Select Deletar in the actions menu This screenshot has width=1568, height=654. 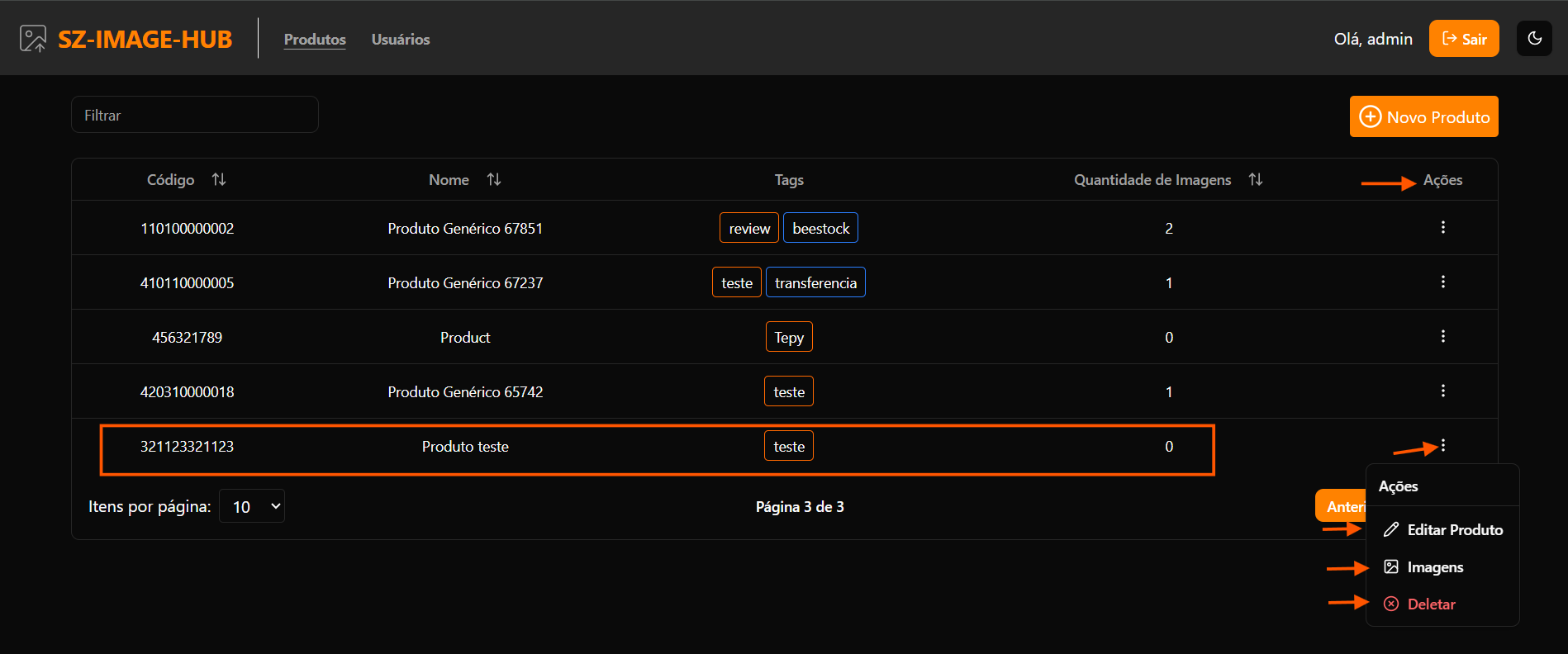[1430, 604]
